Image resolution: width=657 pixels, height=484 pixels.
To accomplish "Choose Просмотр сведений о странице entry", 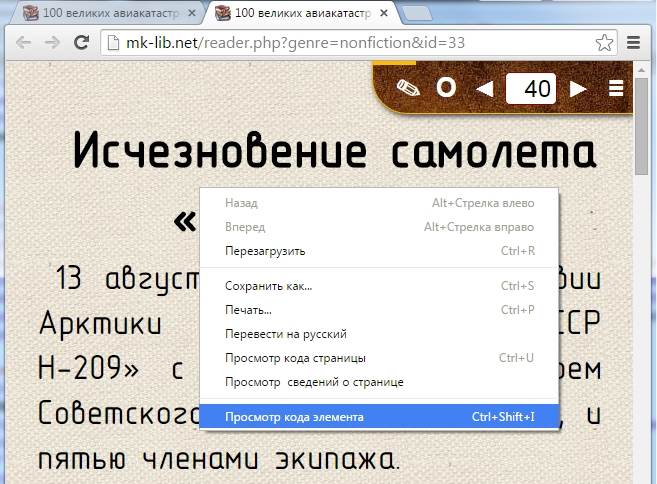I will click(379, 382).
